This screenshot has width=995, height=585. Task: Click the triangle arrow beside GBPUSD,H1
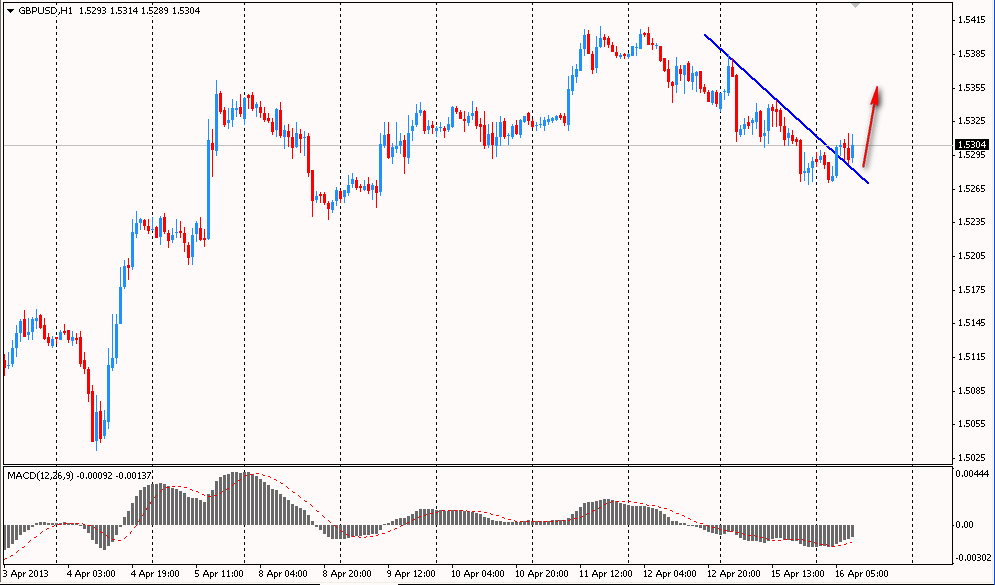point(10,11)
